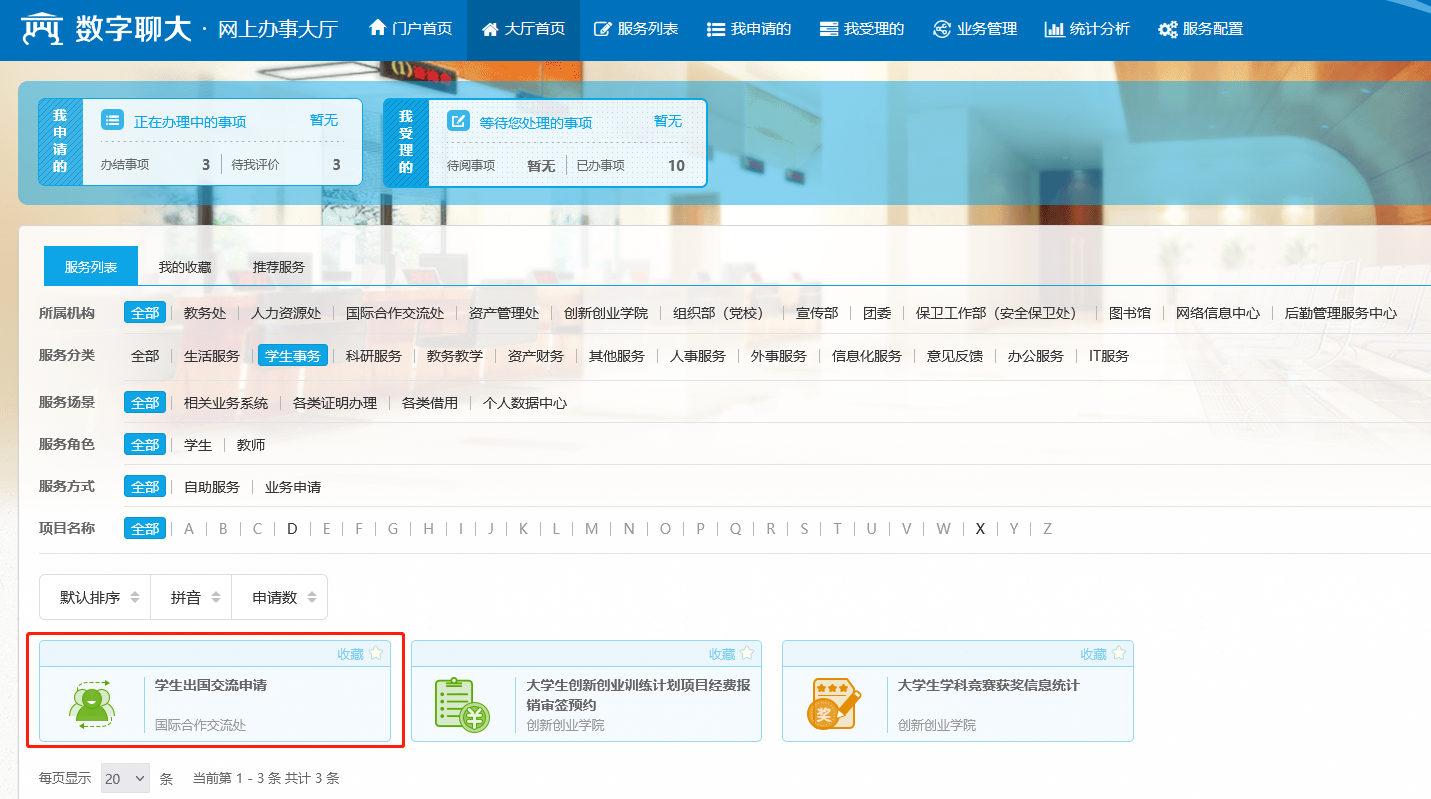Click the 大学生创新创业训练计划 checklist yen icon

pyautogui.click(x=462, y=703)
